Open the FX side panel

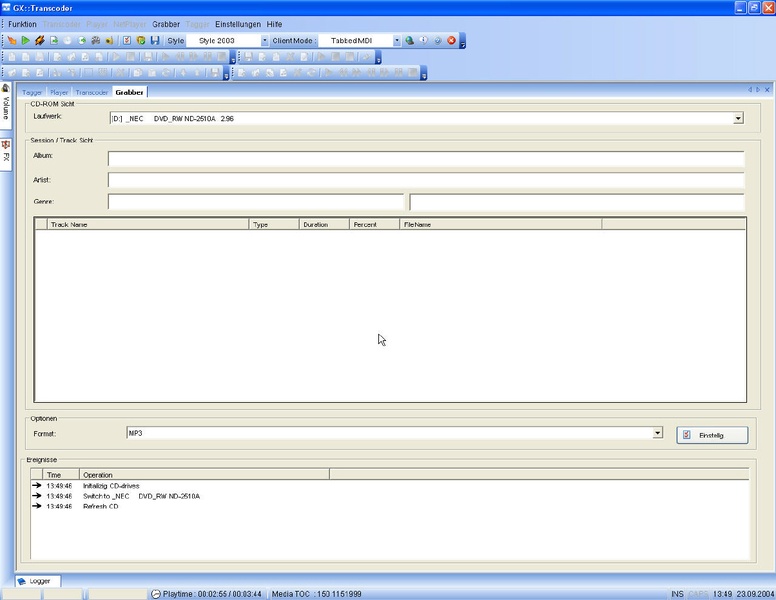(6, 154)
